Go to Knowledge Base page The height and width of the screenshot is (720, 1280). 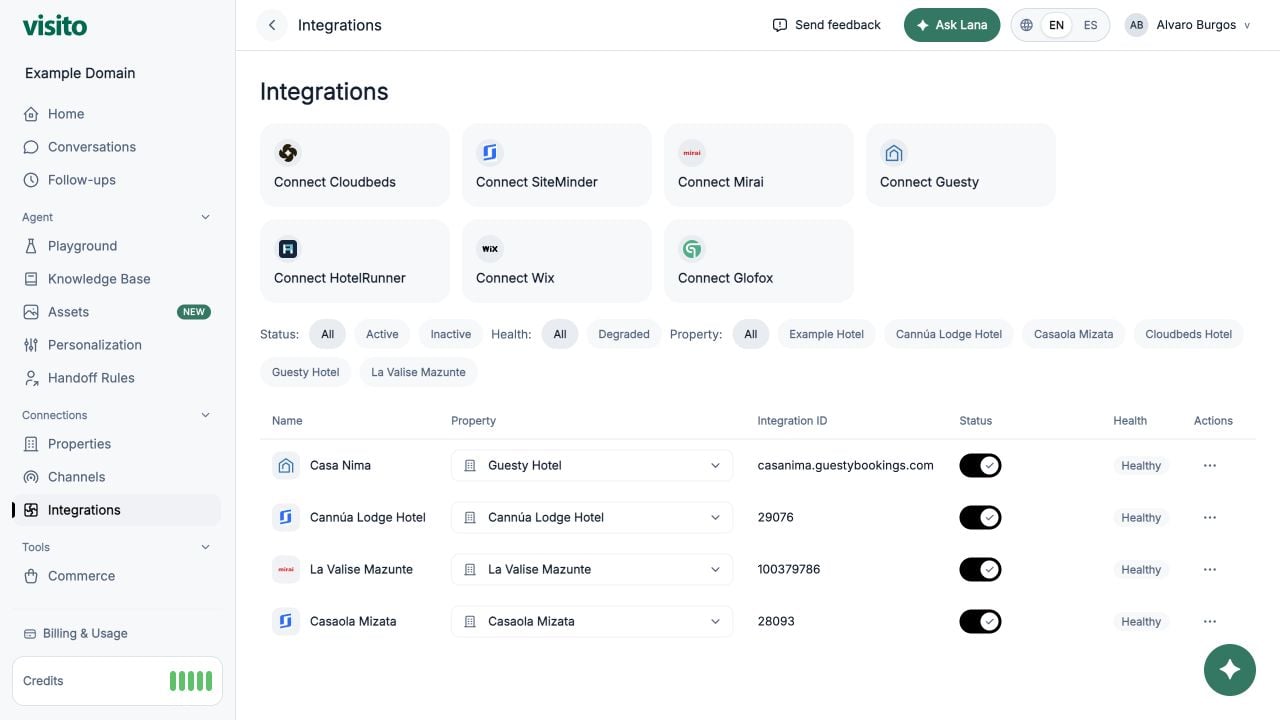(x=117, y=279)
